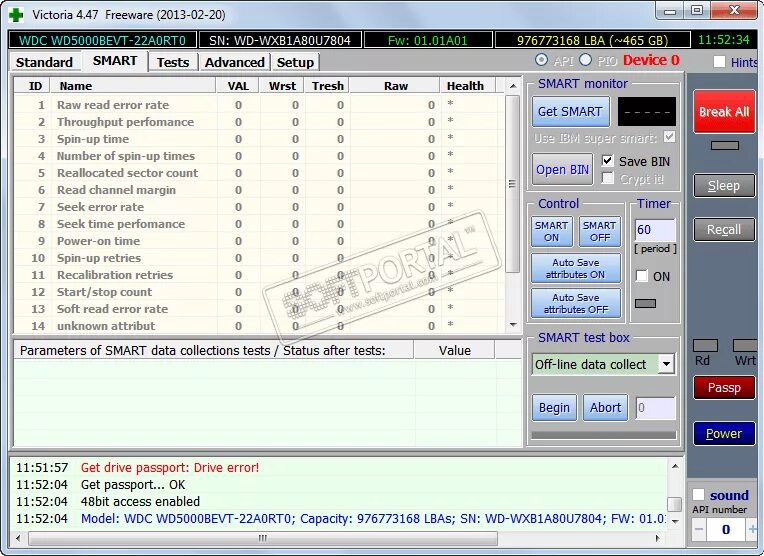
Task: Select the PIO access mode radio button
Action: point(586,60)
